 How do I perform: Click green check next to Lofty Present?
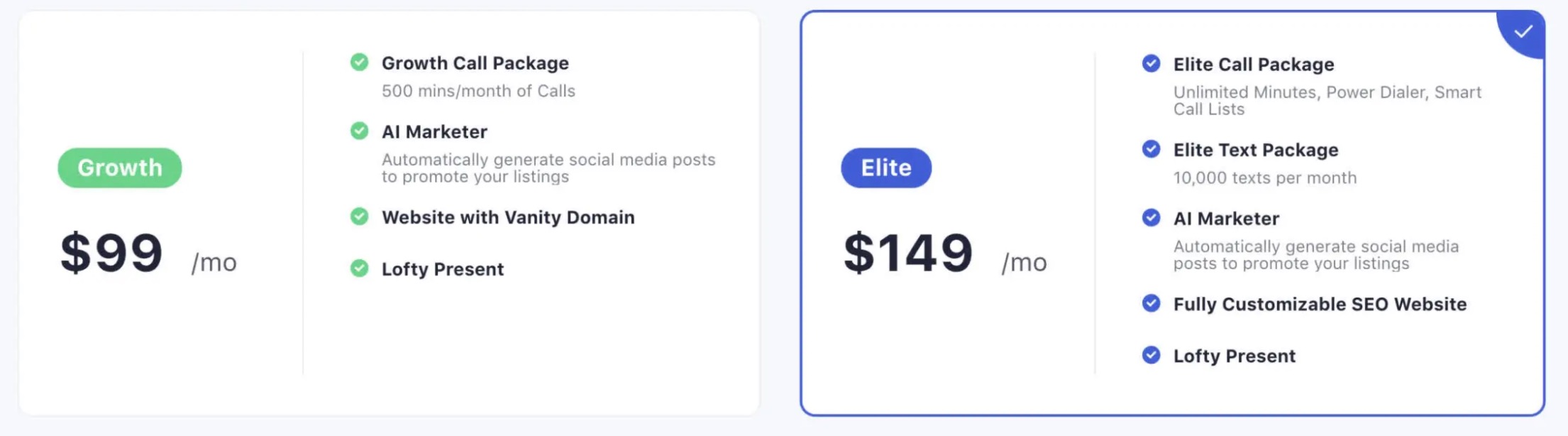pos(360,268)
